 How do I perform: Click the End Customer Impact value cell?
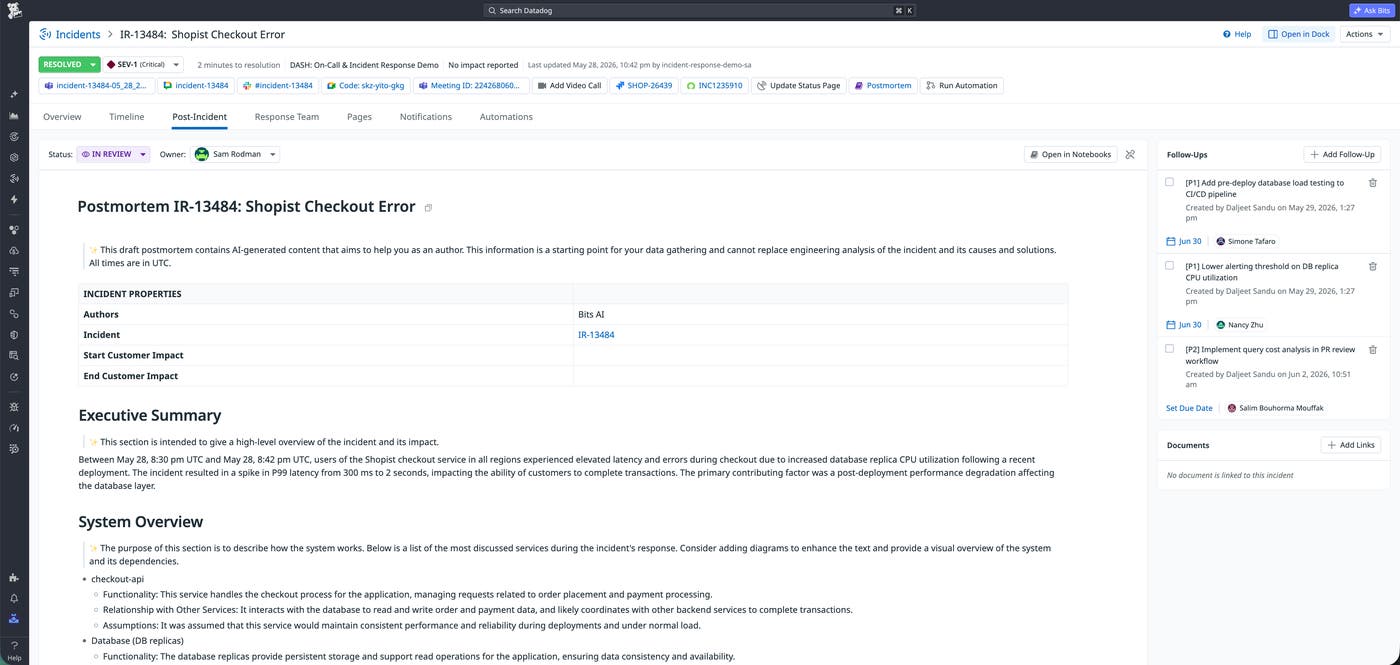[820, 376]
